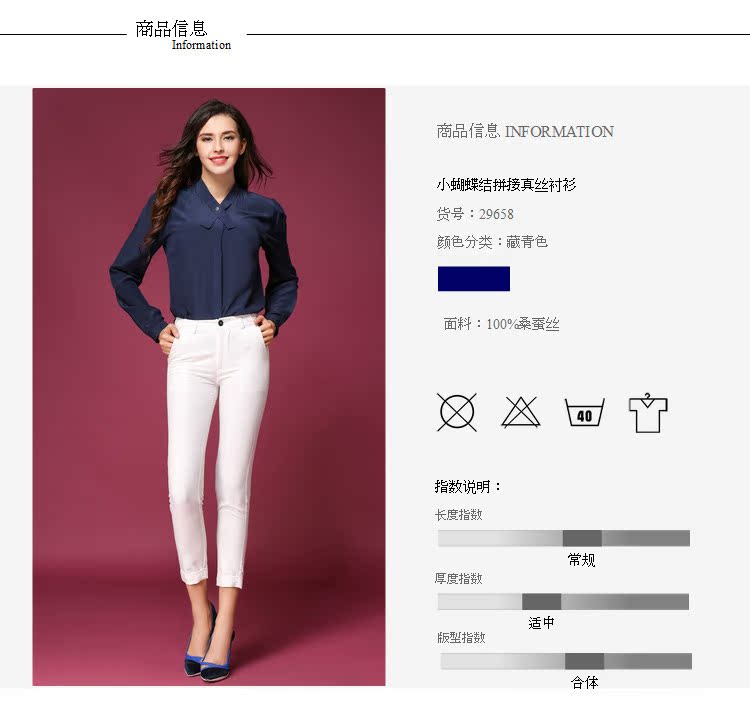The width and height of the screenshot is (750, 720).
Task: Click the do-not-bleach triangle icon
Action: point(520,412)
